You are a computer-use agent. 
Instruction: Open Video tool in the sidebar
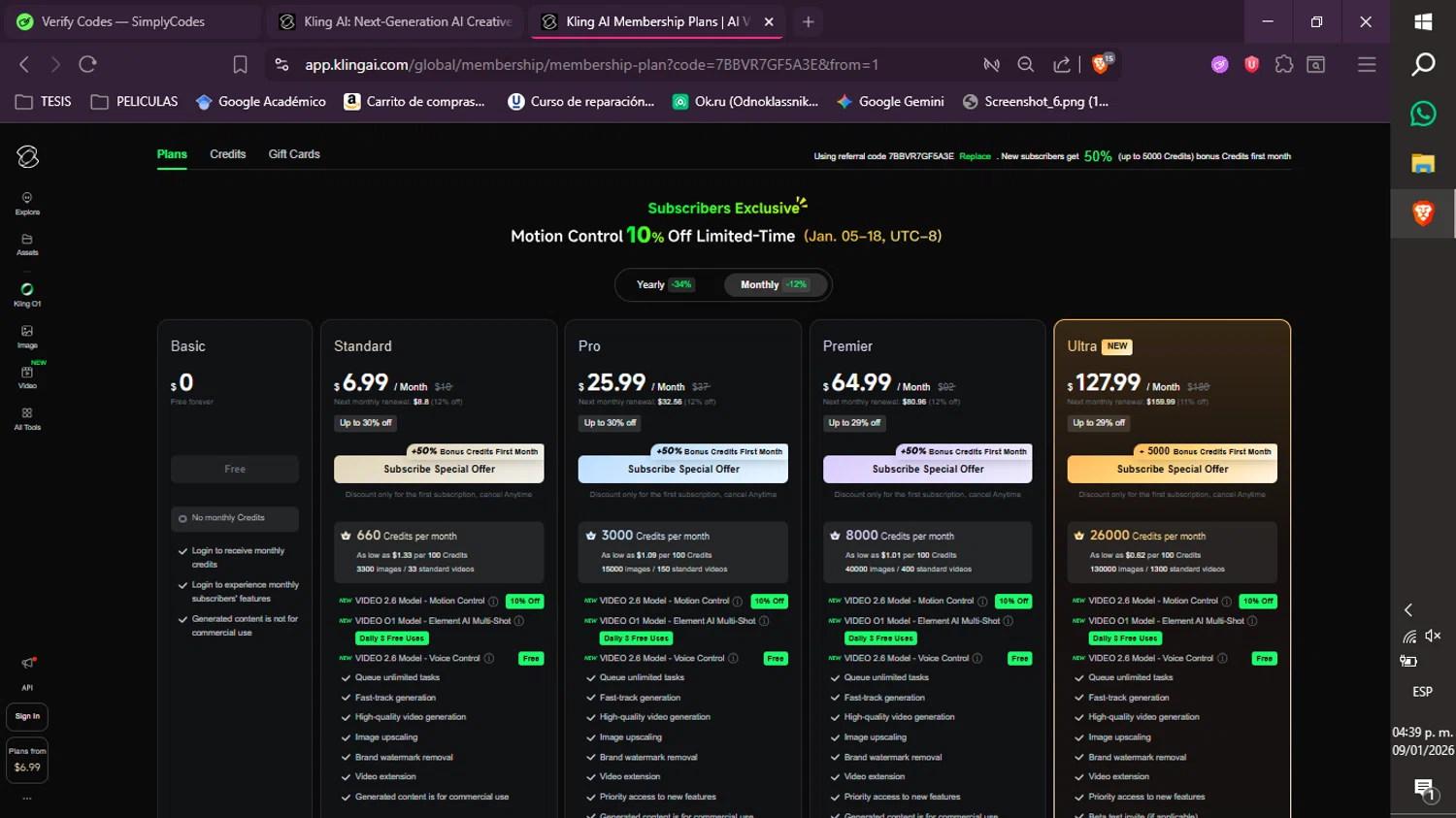pos(27,377)
